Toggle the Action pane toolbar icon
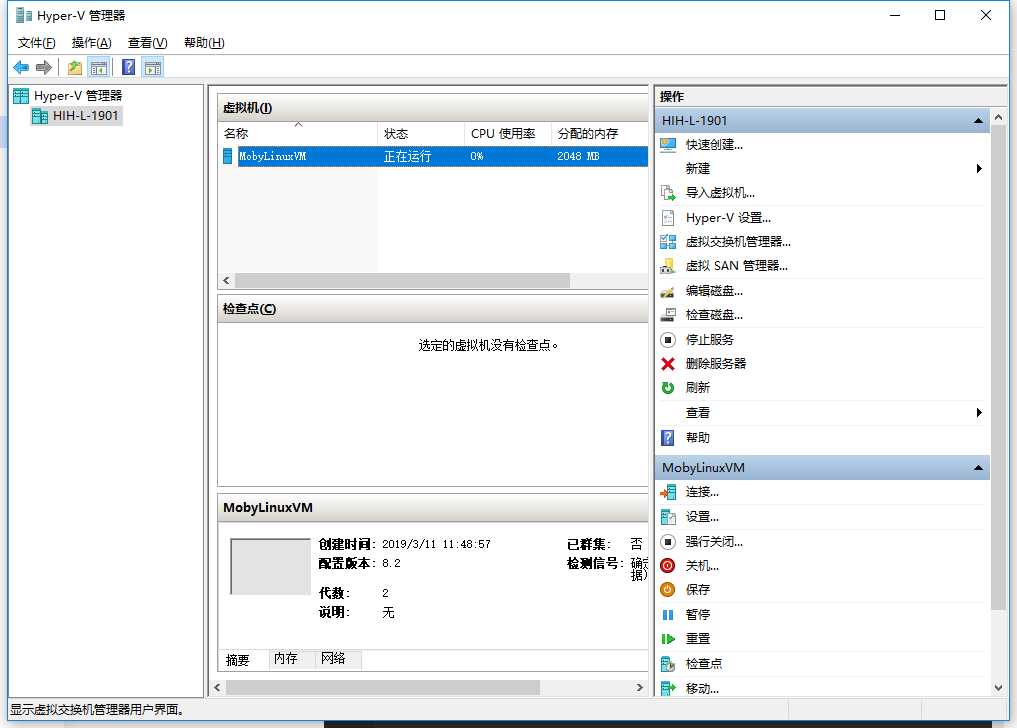1017x728 pixels. click(x=152, y=67)
